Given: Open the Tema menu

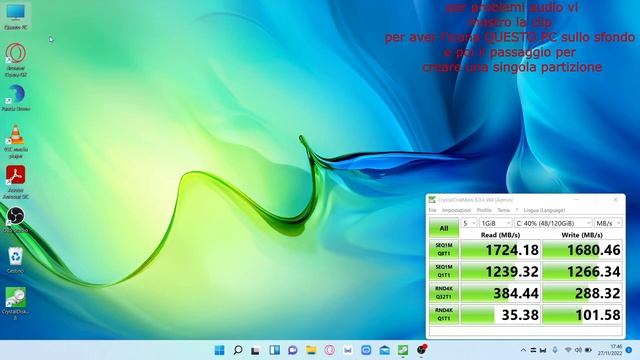Looking at the screenshot, I should pos(503,210).
